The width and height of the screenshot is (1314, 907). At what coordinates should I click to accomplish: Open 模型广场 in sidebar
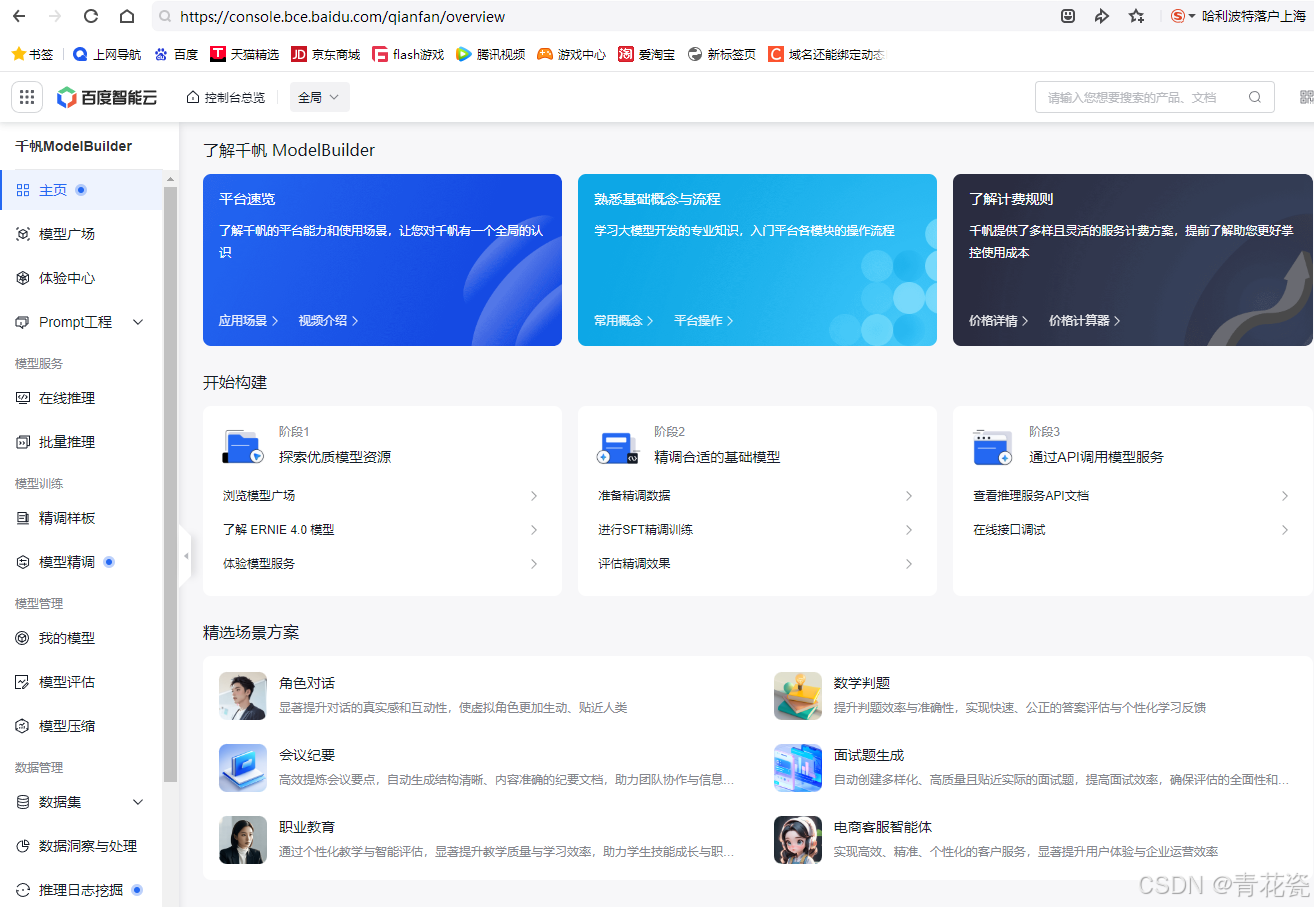[x=81, y=234]
